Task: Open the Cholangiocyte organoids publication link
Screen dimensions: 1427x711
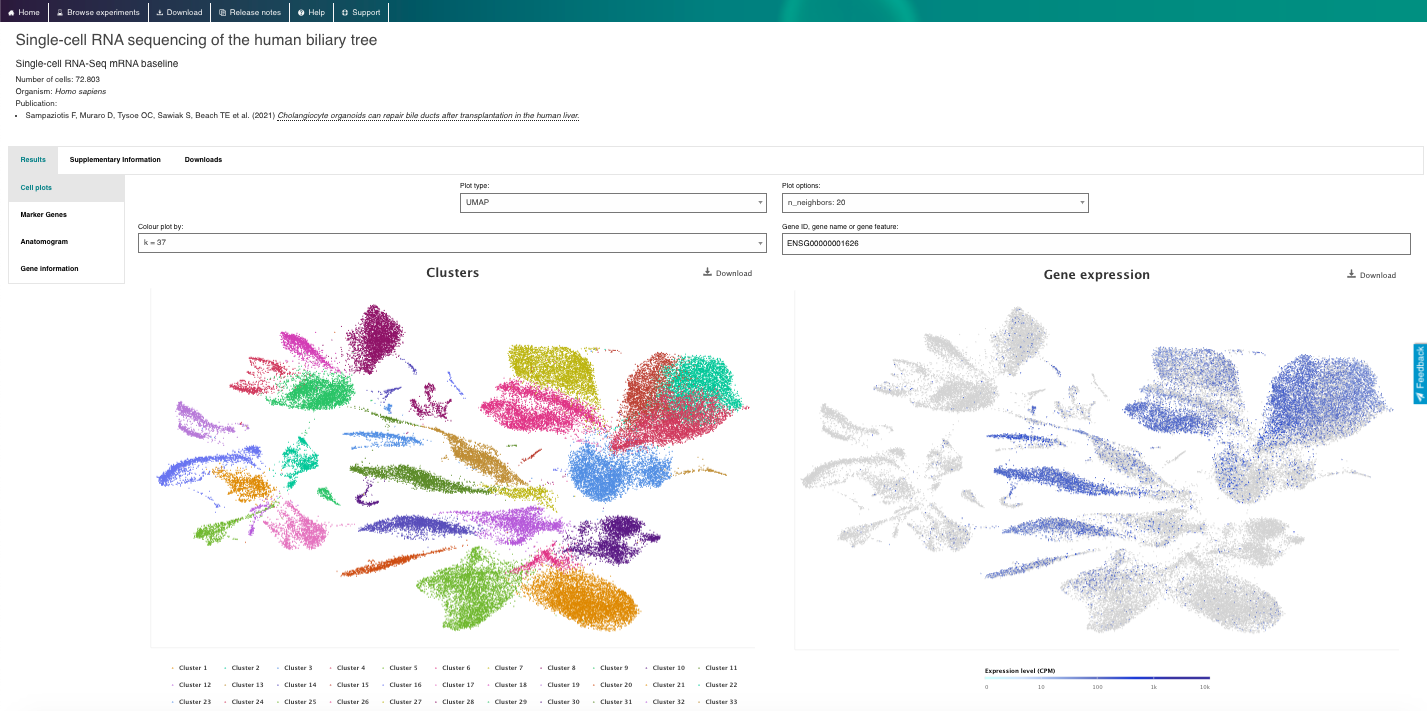Action: click(x=428, y=116)
